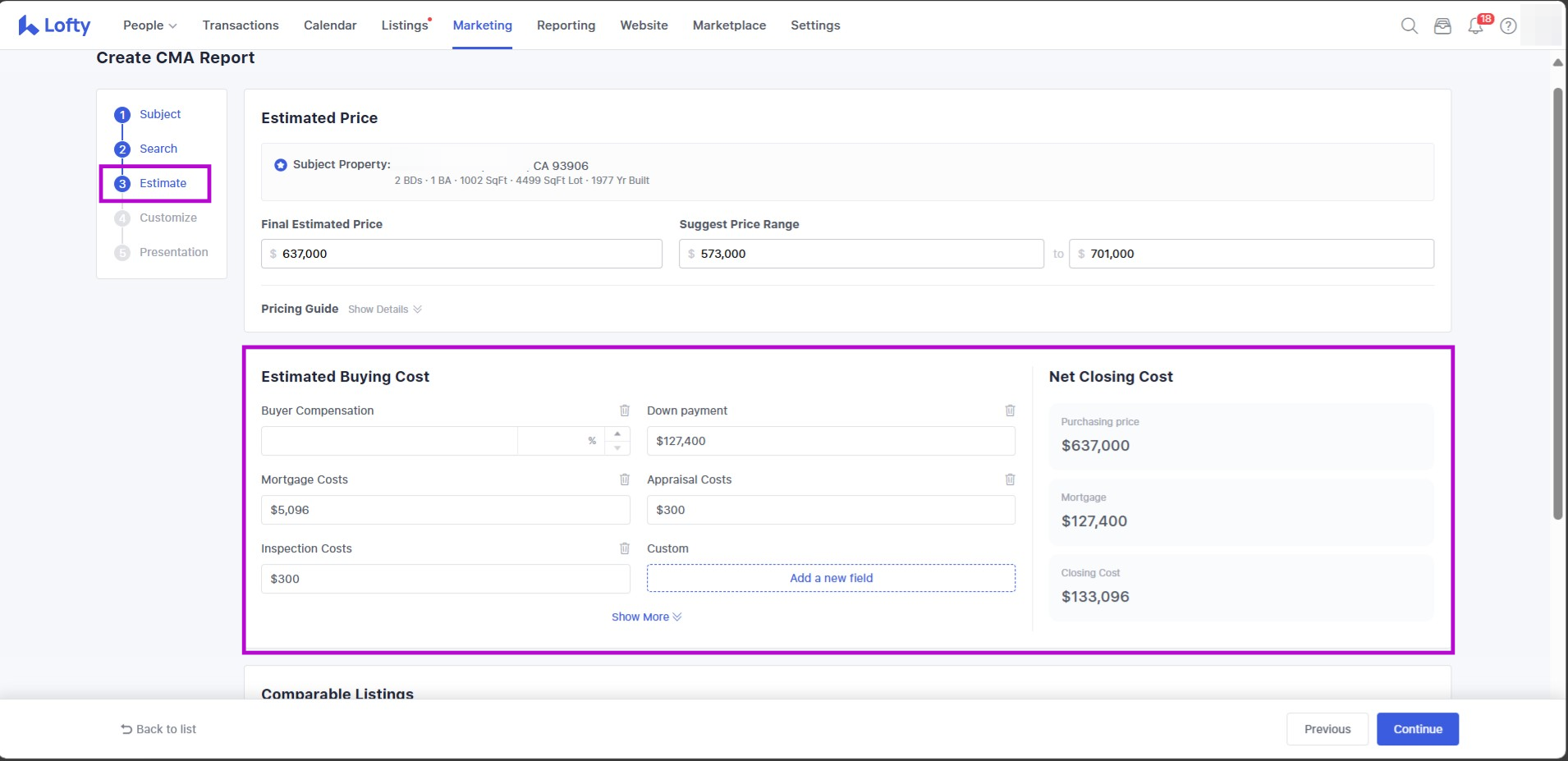Return via Back to list link
1568x761 pixels.
pos(158,729)
